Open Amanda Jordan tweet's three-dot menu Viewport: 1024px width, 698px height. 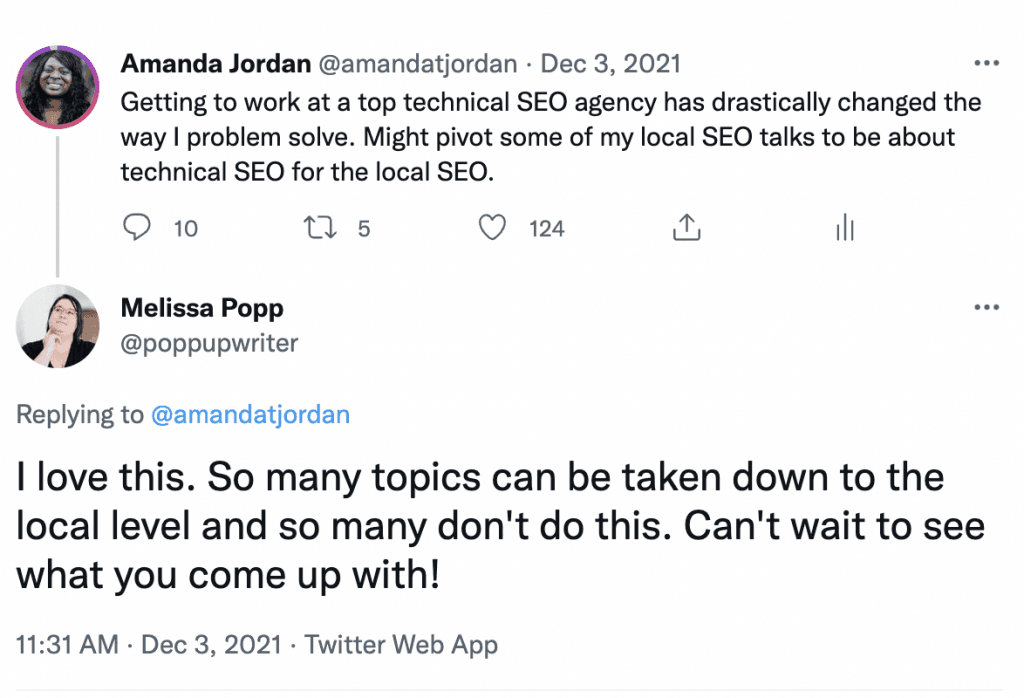coord(986,64)
